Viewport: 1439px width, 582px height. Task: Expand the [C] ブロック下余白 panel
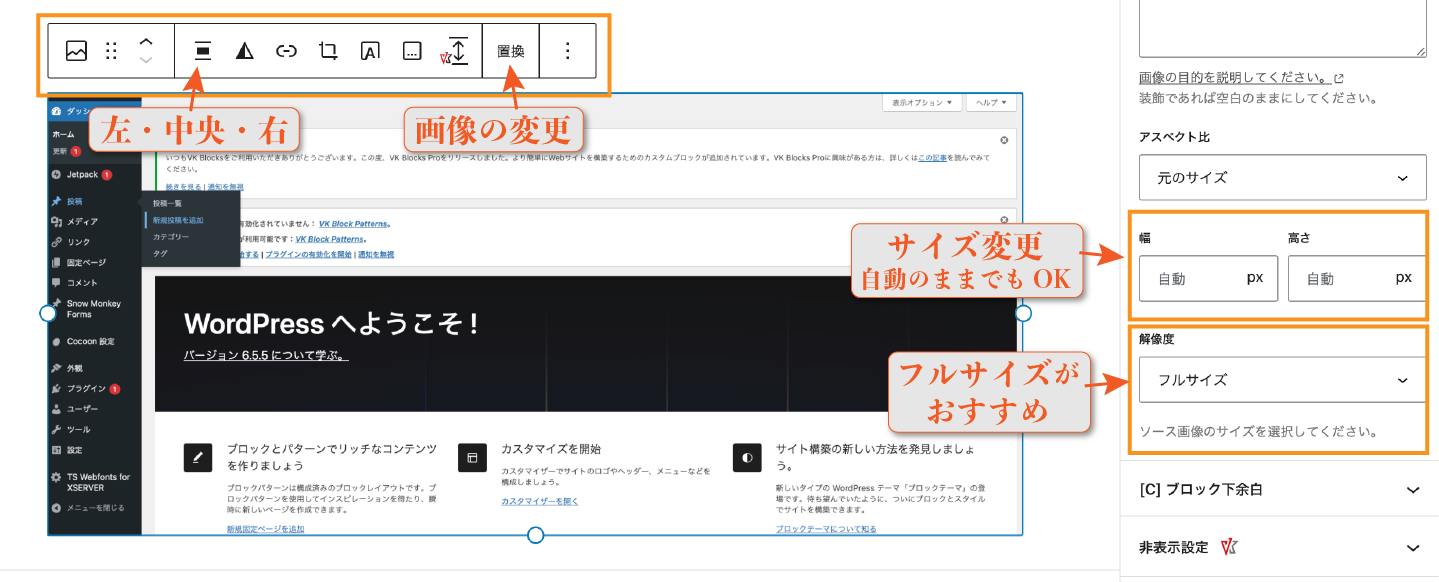1280,490
